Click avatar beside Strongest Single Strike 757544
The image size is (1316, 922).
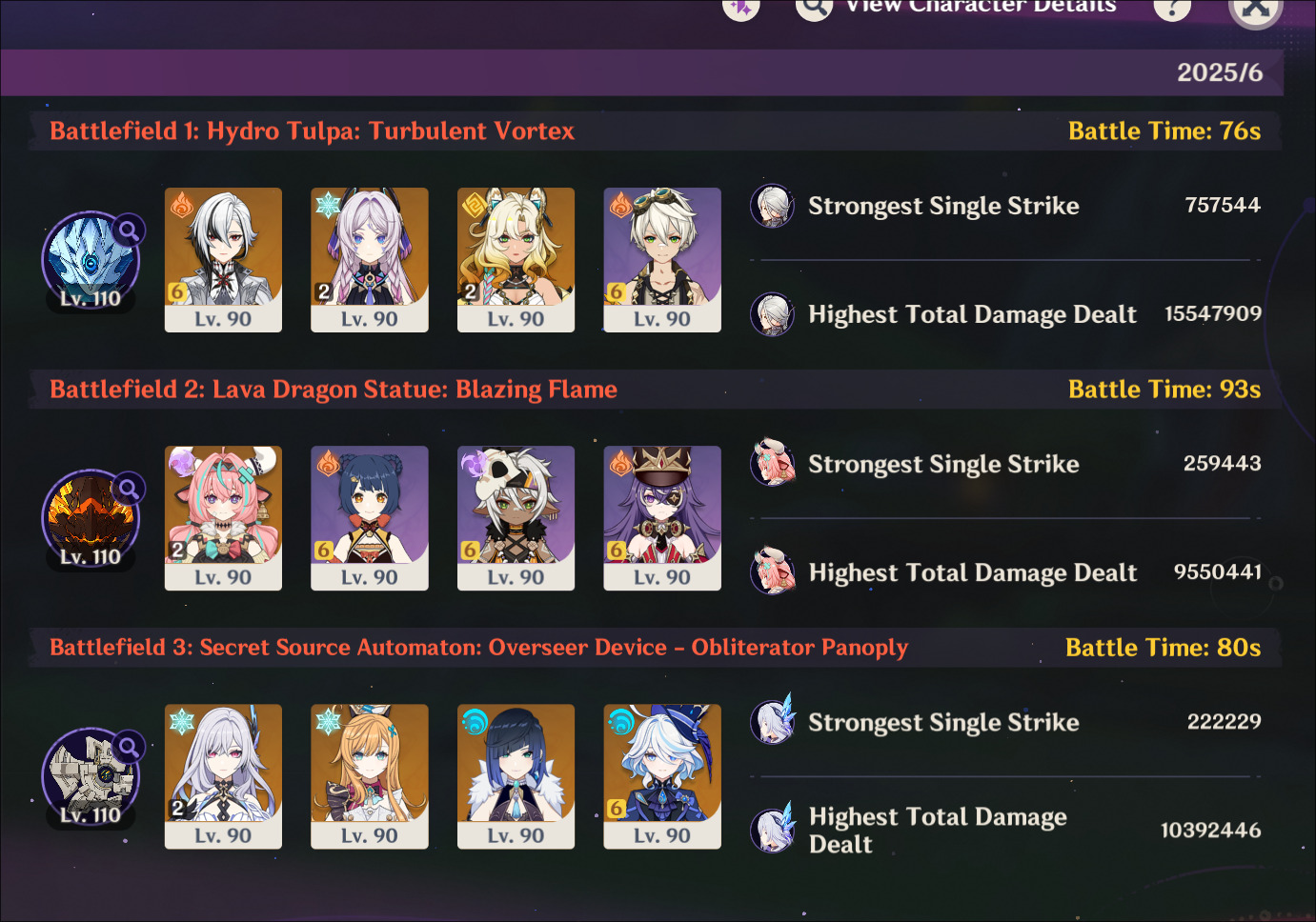point(773,206)
